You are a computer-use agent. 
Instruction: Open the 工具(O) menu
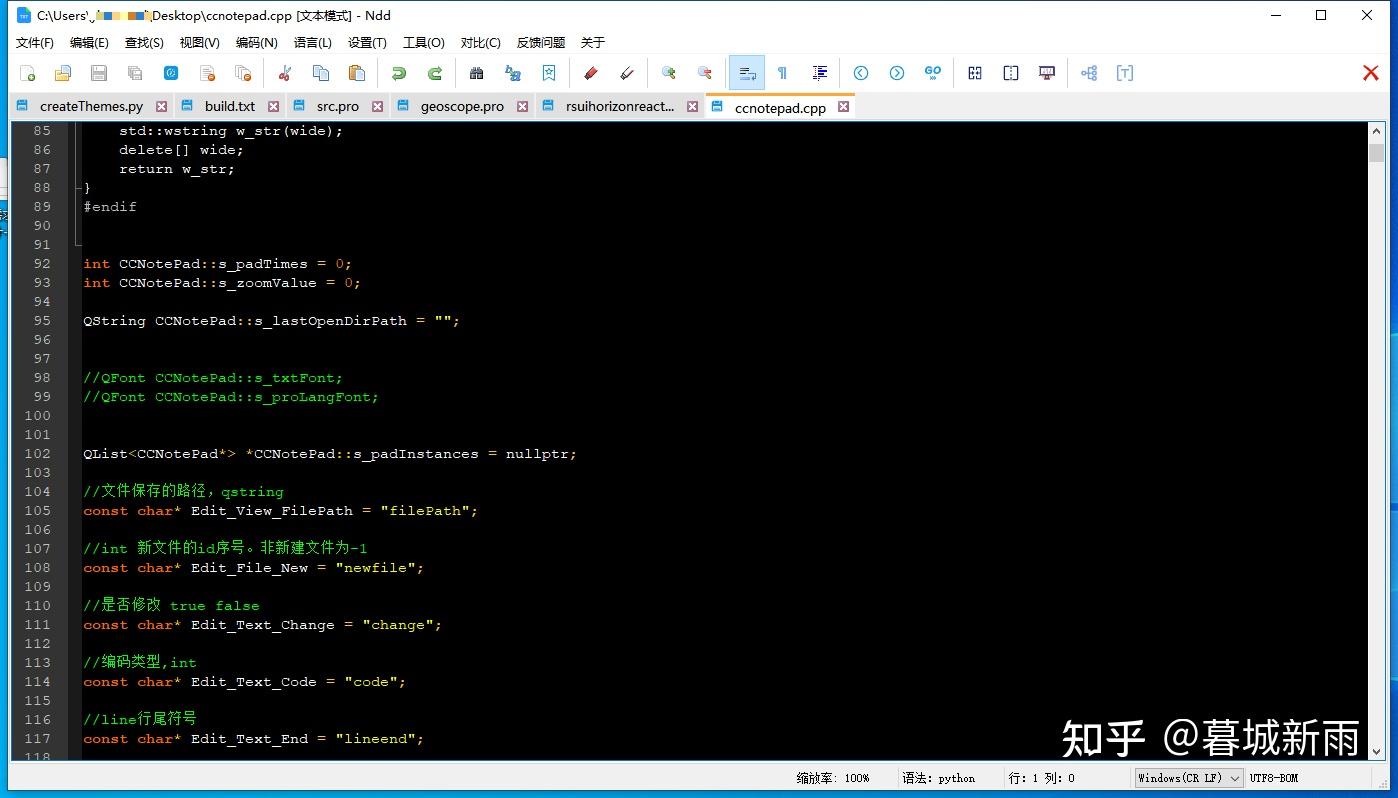[x=424, y=42]
